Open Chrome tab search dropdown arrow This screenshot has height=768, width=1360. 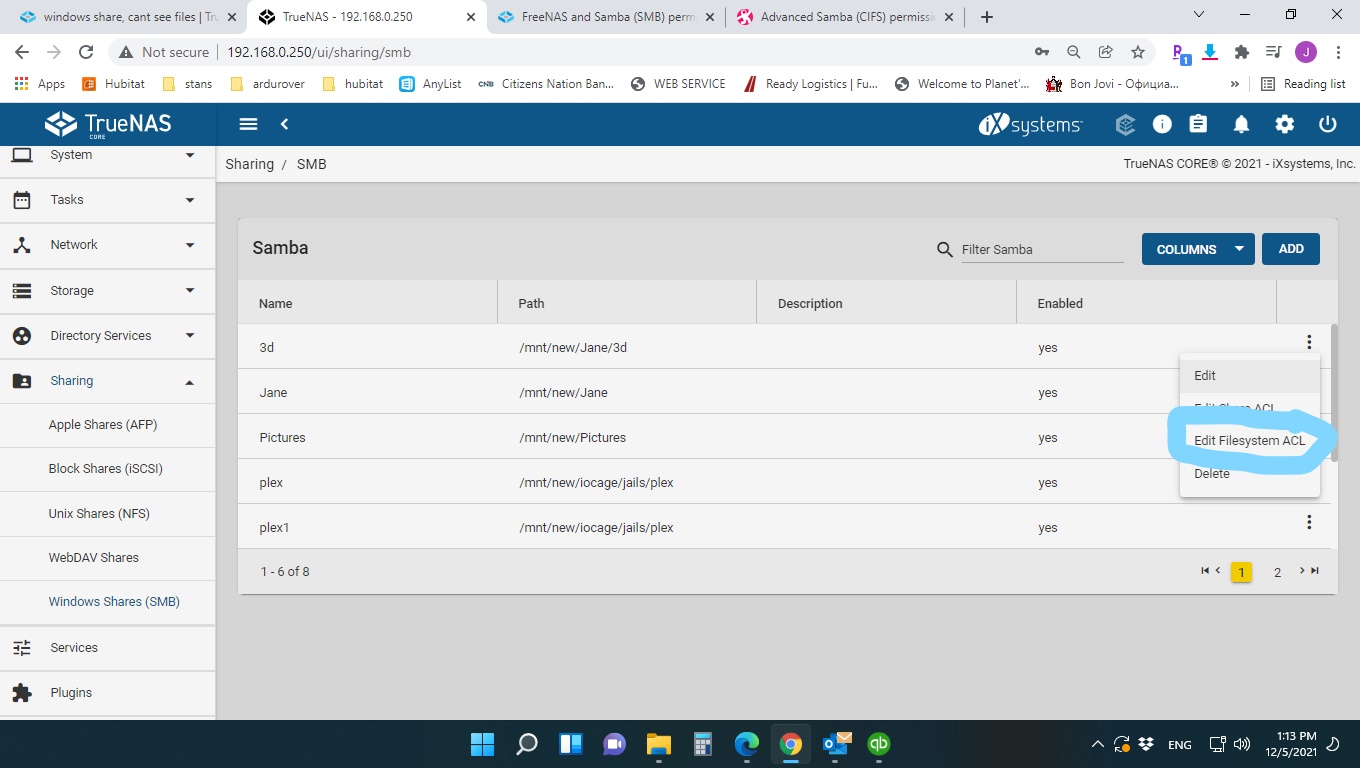point(1200,16)
